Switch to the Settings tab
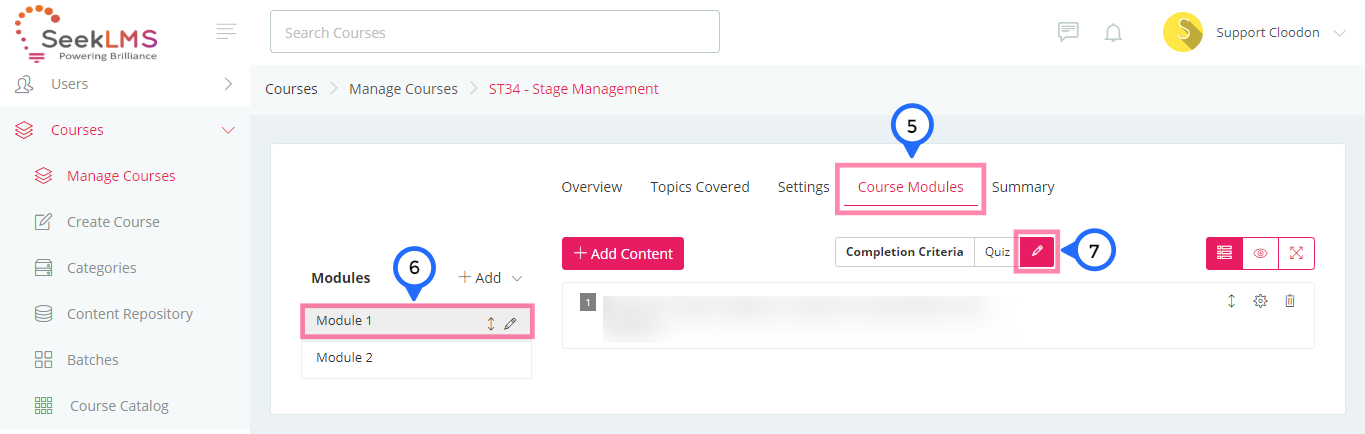 803,187
